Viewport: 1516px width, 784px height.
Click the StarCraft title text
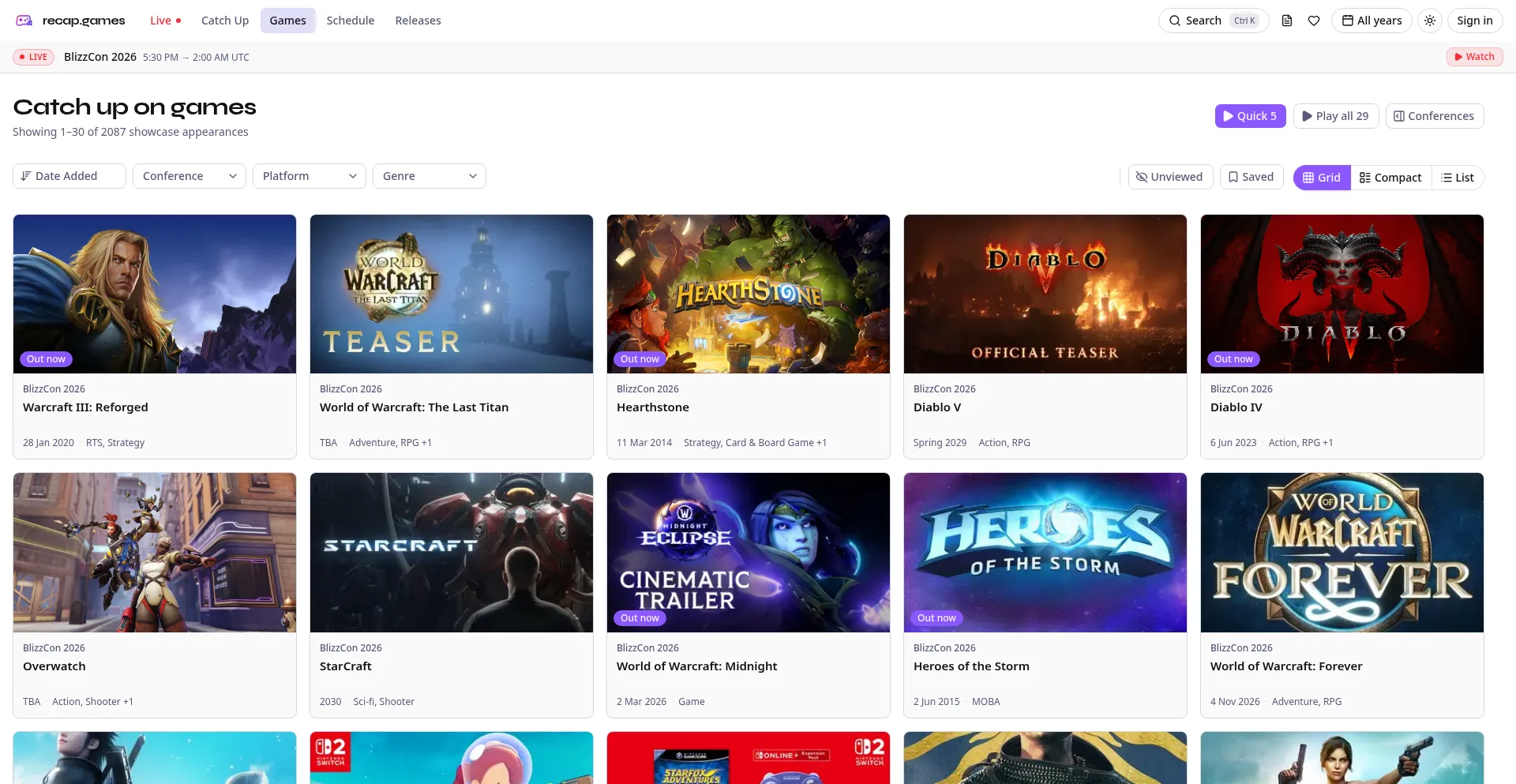(x=346, y=666)
